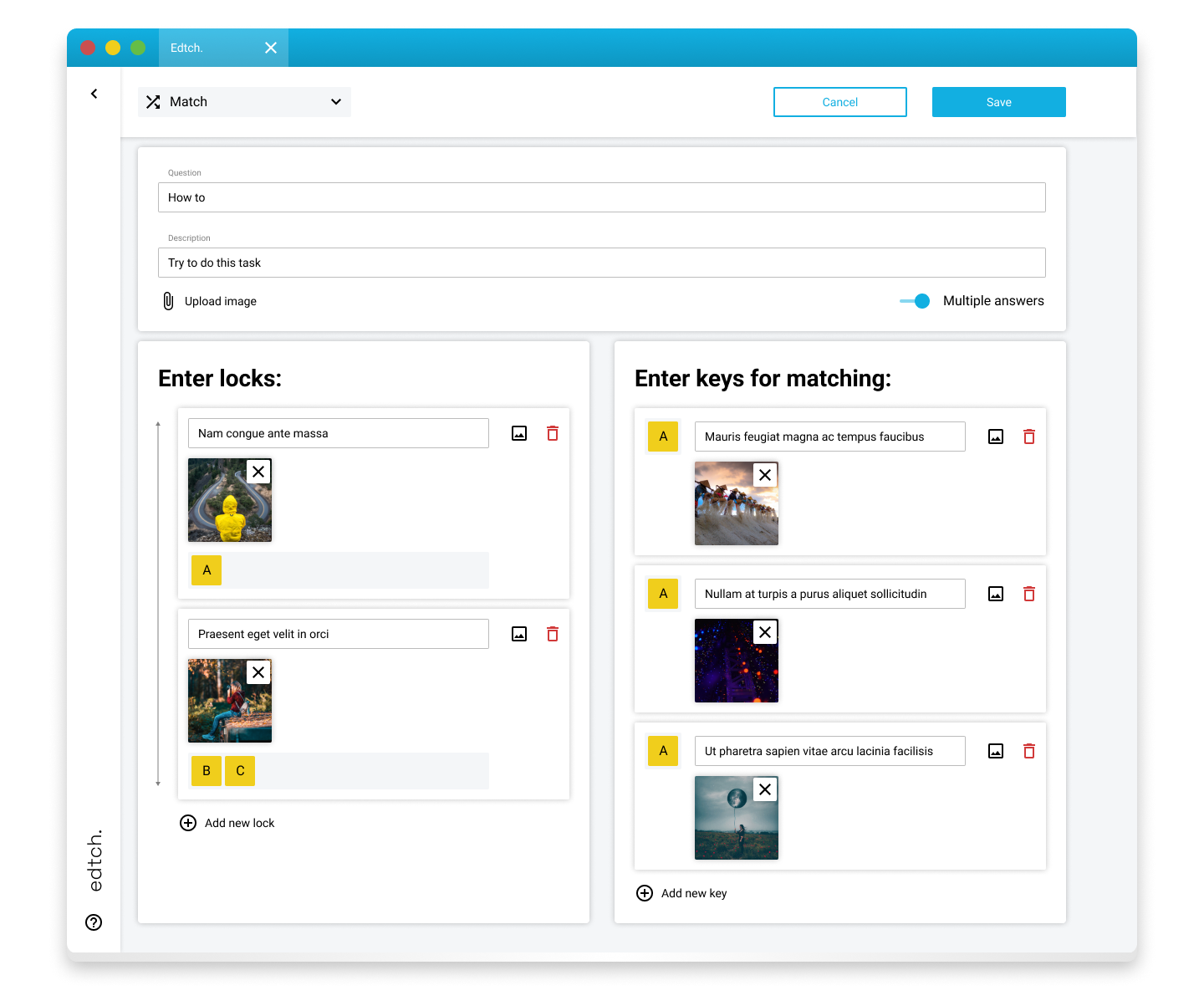Image resolution: width=1204 pixels, height=1006 pixels.
Task: Collapse the sidebar with the left chevron
Action: pyautogui.click(x=94, y=93)
